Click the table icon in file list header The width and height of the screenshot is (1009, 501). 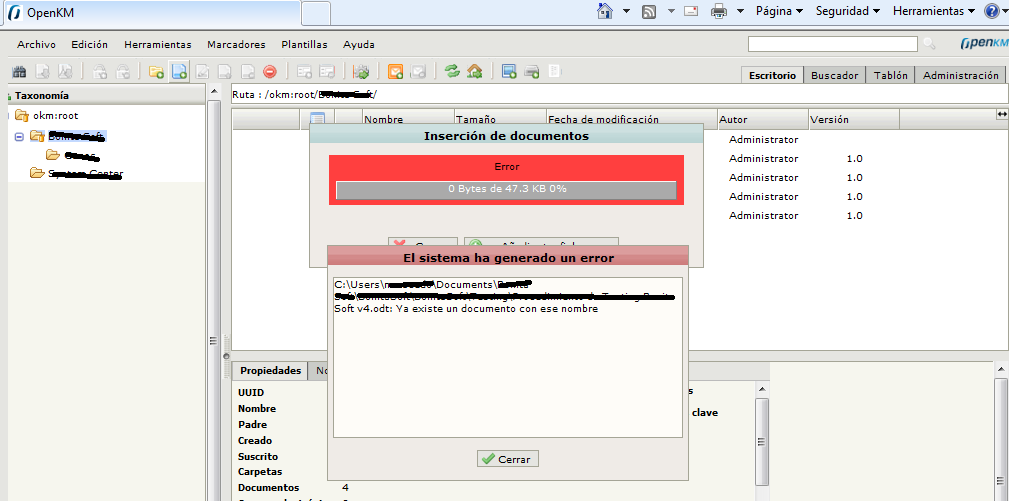(317, 118)
